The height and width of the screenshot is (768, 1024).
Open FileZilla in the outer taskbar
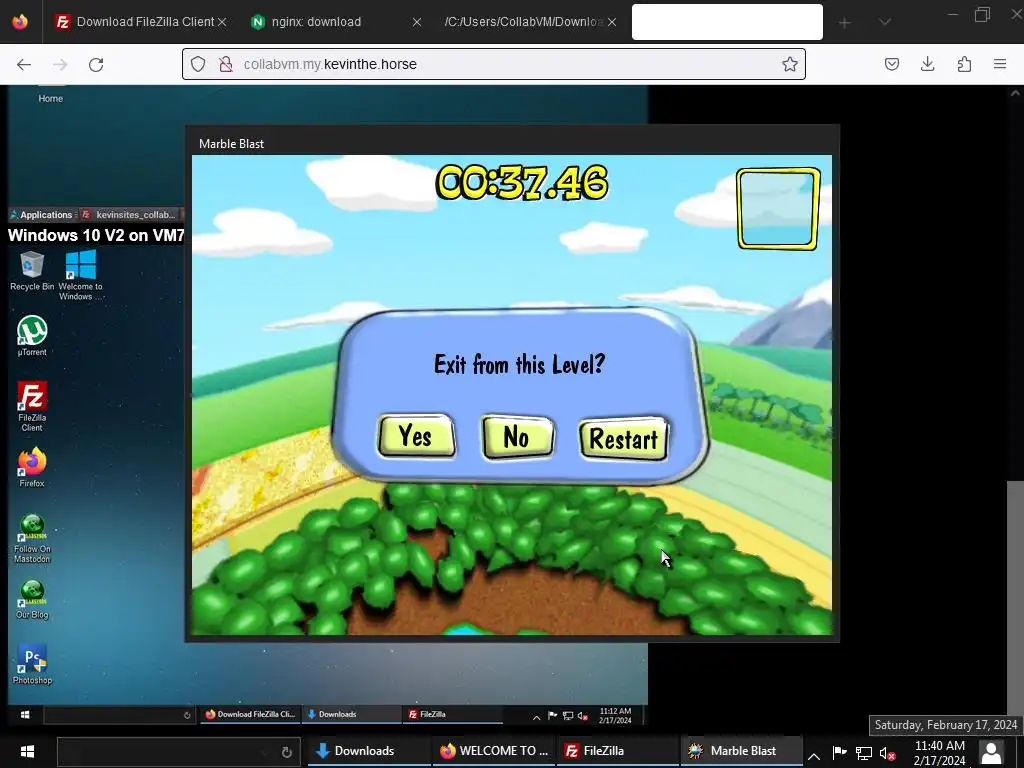pyautogui.click(x=618, y=751)
